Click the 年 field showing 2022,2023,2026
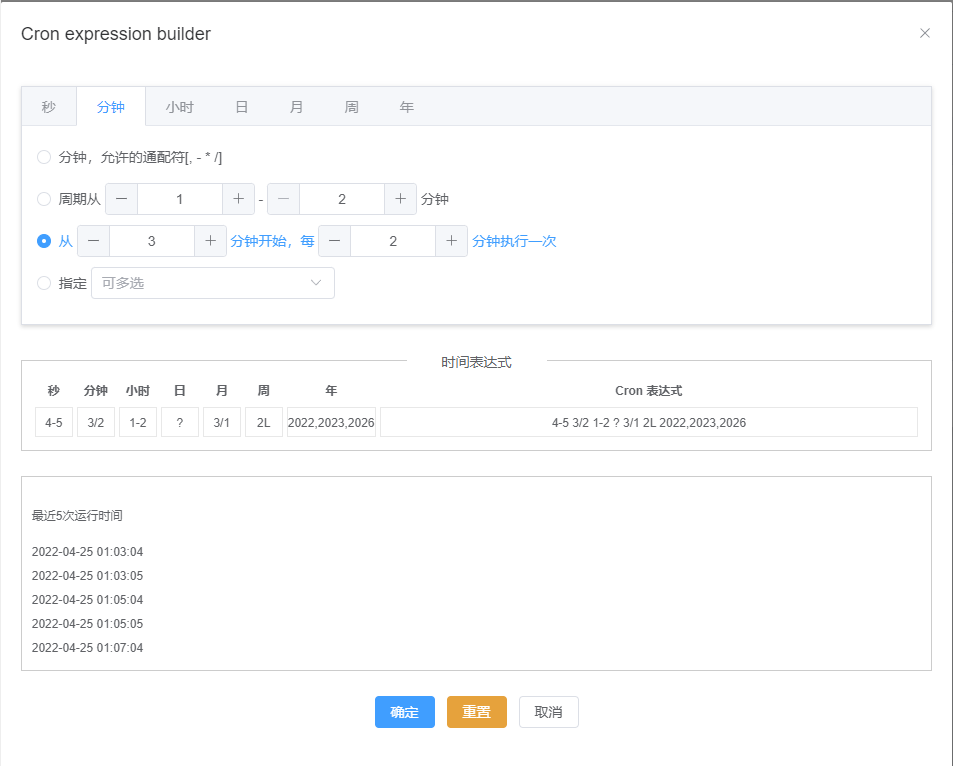 331,423
